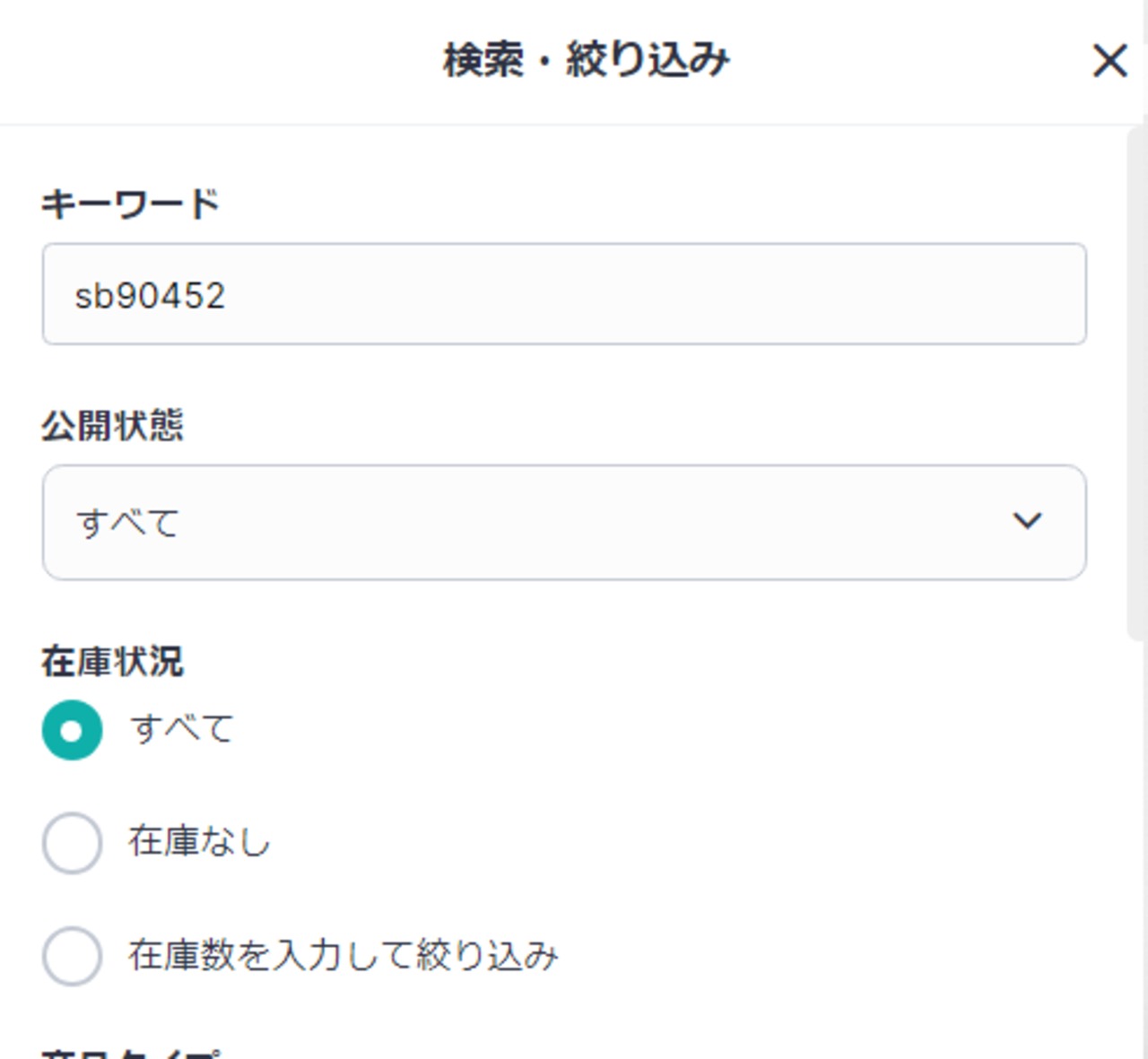Viewport: 1148px width, 1059px height.
Task: Click the 在庫状況 section heading
Action: click(x=112, y=662)
